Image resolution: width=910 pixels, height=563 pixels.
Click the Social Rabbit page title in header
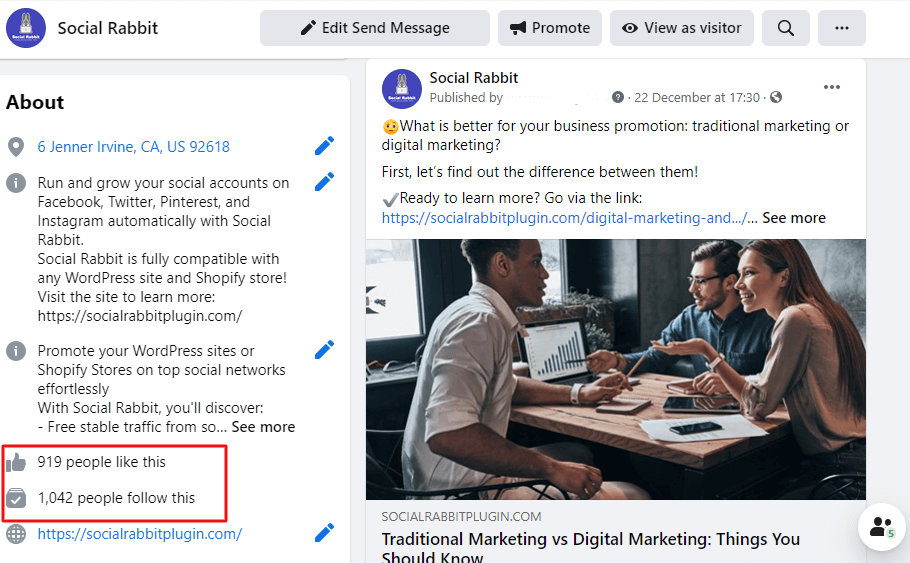tap(107, 28)
